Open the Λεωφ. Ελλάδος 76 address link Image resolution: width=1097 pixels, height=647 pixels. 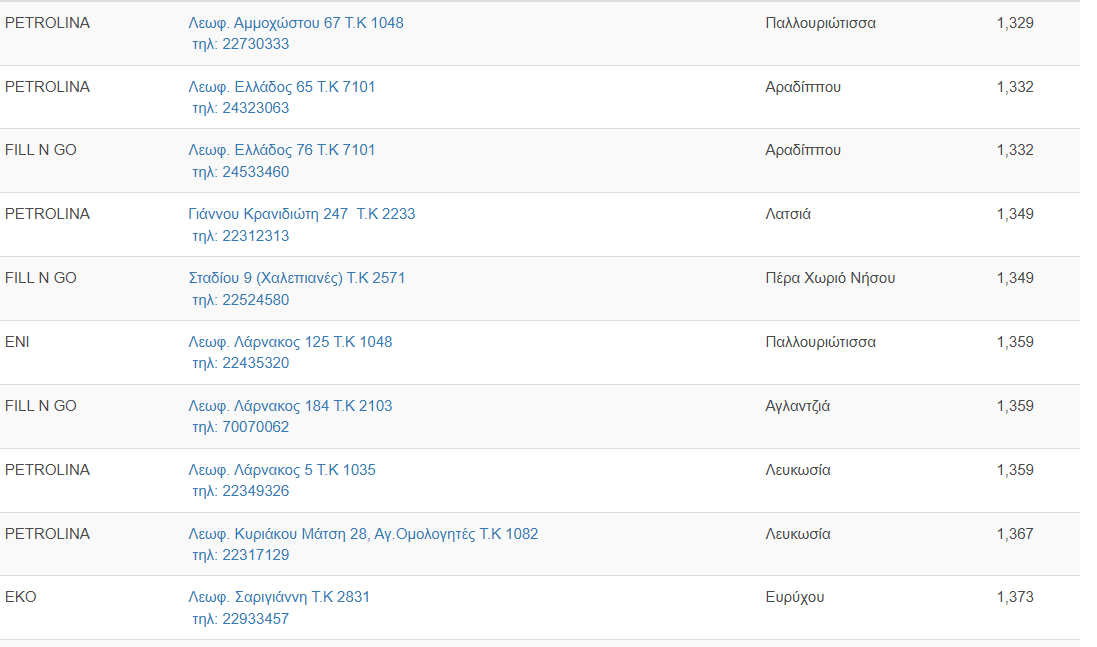[x=282, y=150]
